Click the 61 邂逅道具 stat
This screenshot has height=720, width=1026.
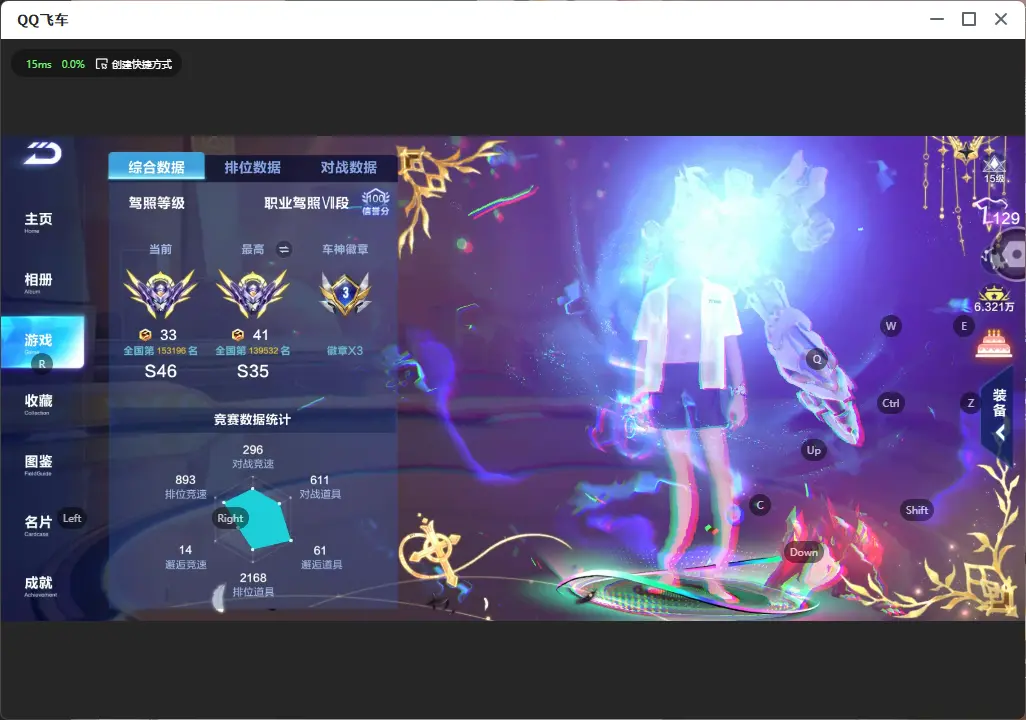coord(321,556)
